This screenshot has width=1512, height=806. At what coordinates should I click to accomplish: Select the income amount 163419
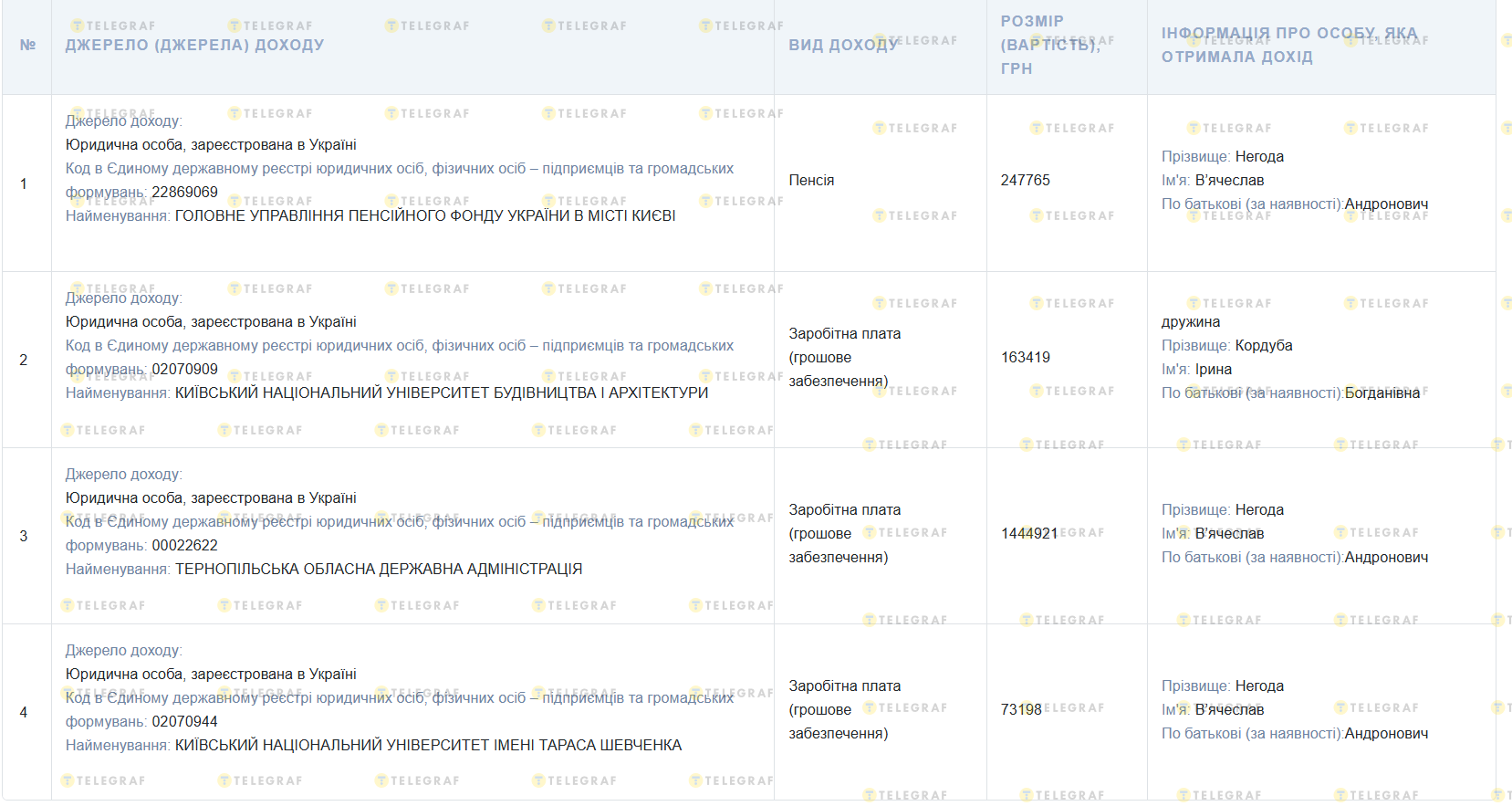[x=1025, y=358]
